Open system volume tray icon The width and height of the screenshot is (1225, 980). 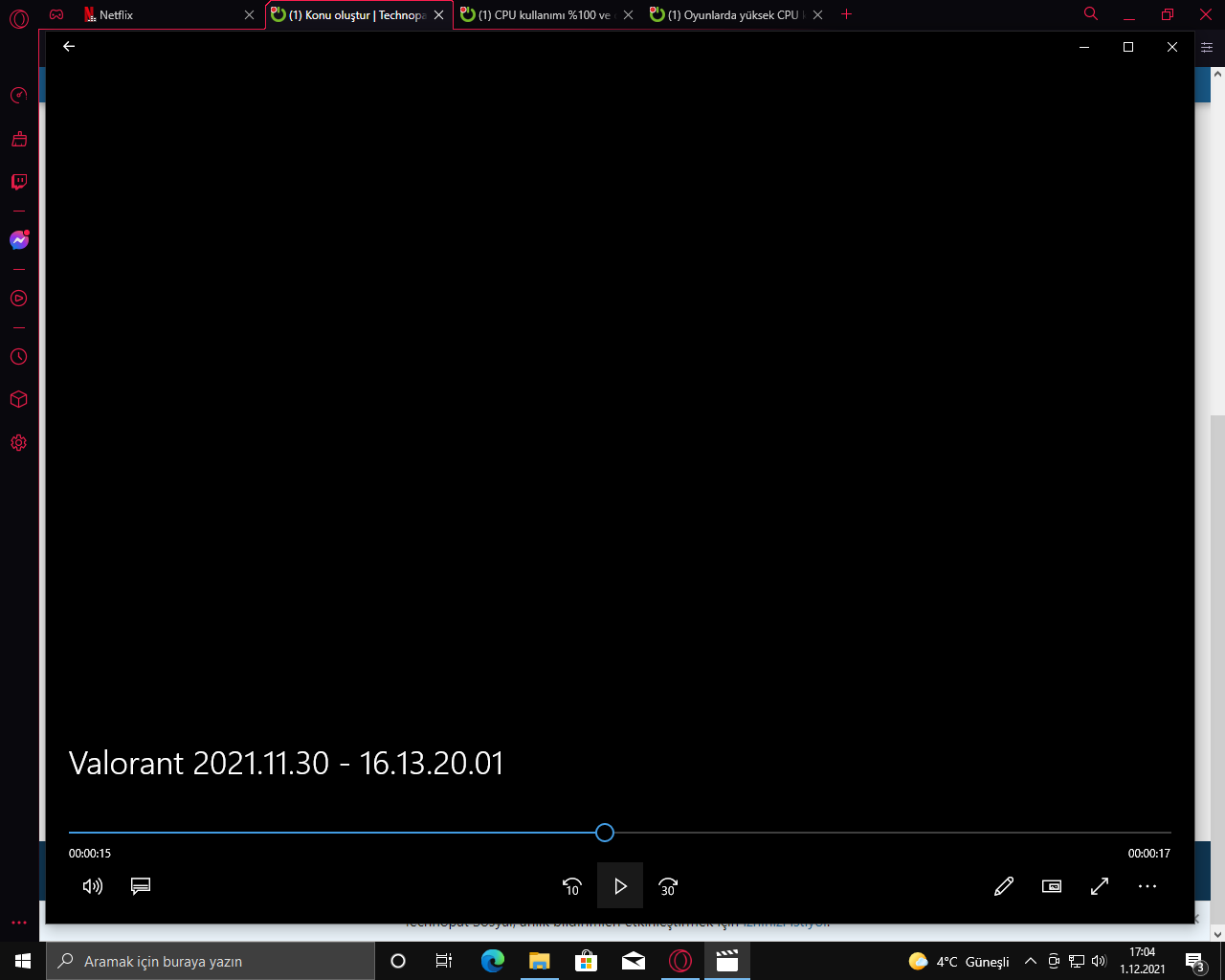tap(1099, 961)
